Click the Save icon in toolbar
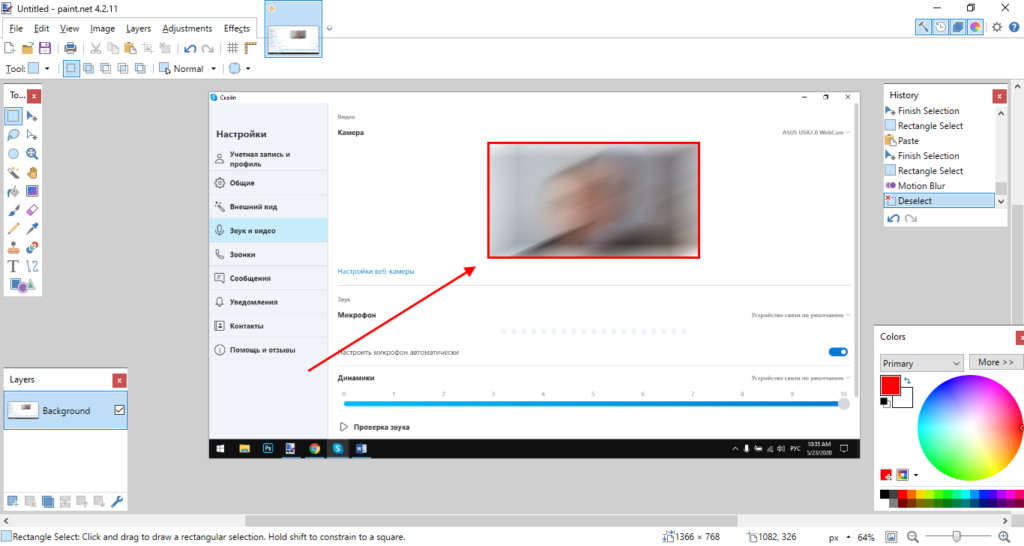1024x546 pixels. tap(45, 48)
